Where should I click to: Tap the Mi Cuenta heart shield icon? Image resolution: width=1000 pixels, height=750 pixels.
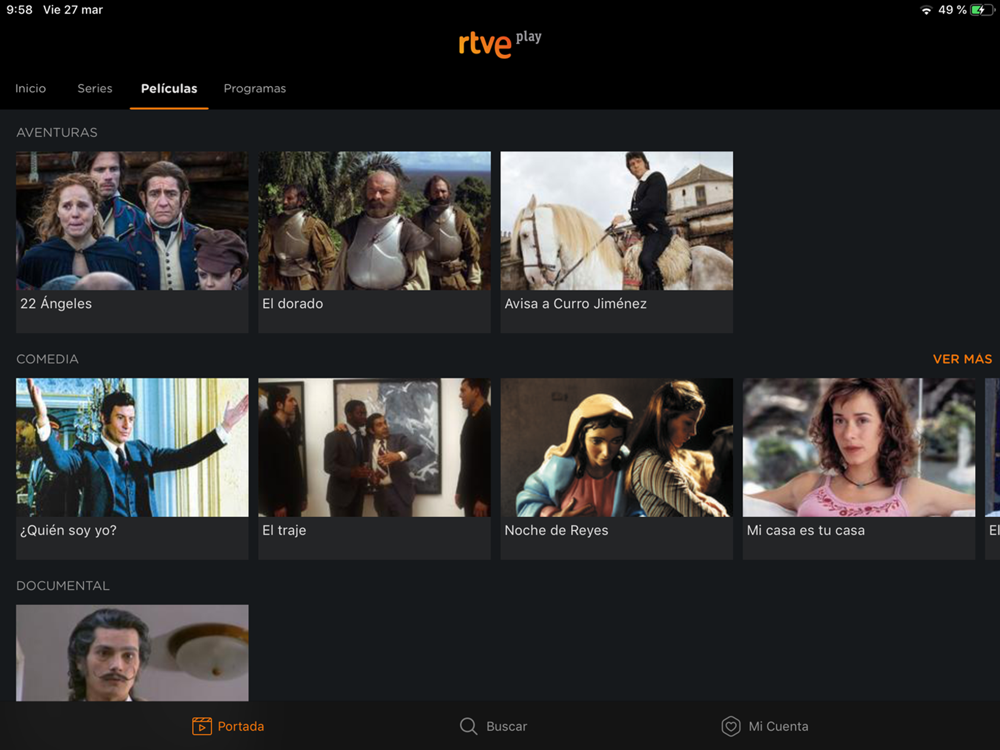pos(731,726)
